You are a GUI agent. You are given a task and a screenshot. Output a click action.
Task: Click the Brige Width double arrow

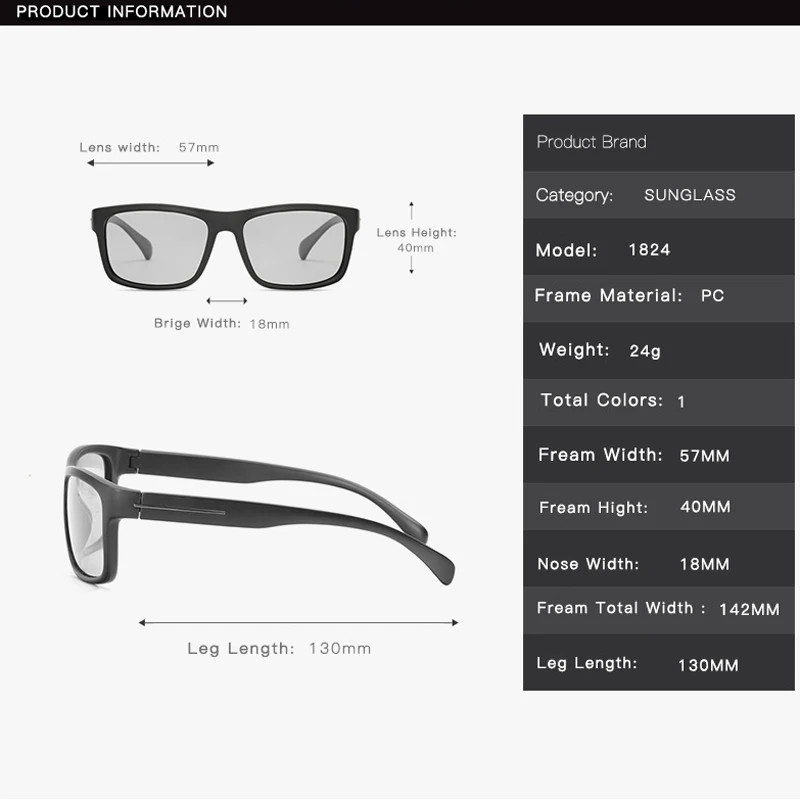(x=227, y=301)
